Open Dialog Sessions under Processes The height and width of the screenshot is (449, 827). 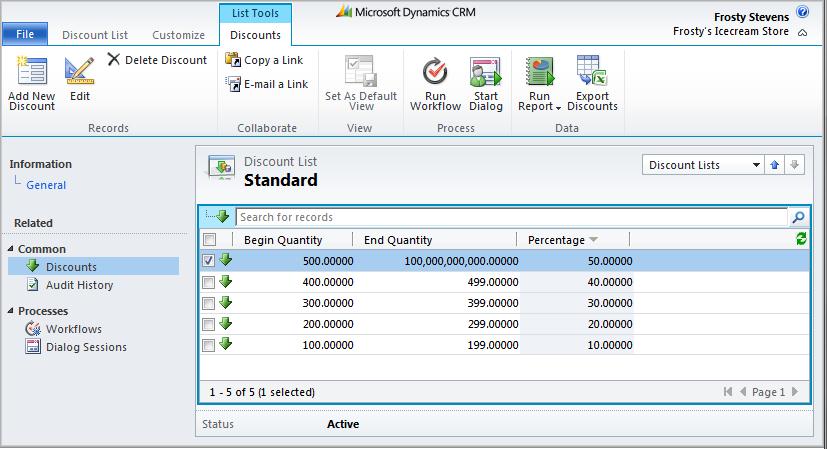coord(86,347)
